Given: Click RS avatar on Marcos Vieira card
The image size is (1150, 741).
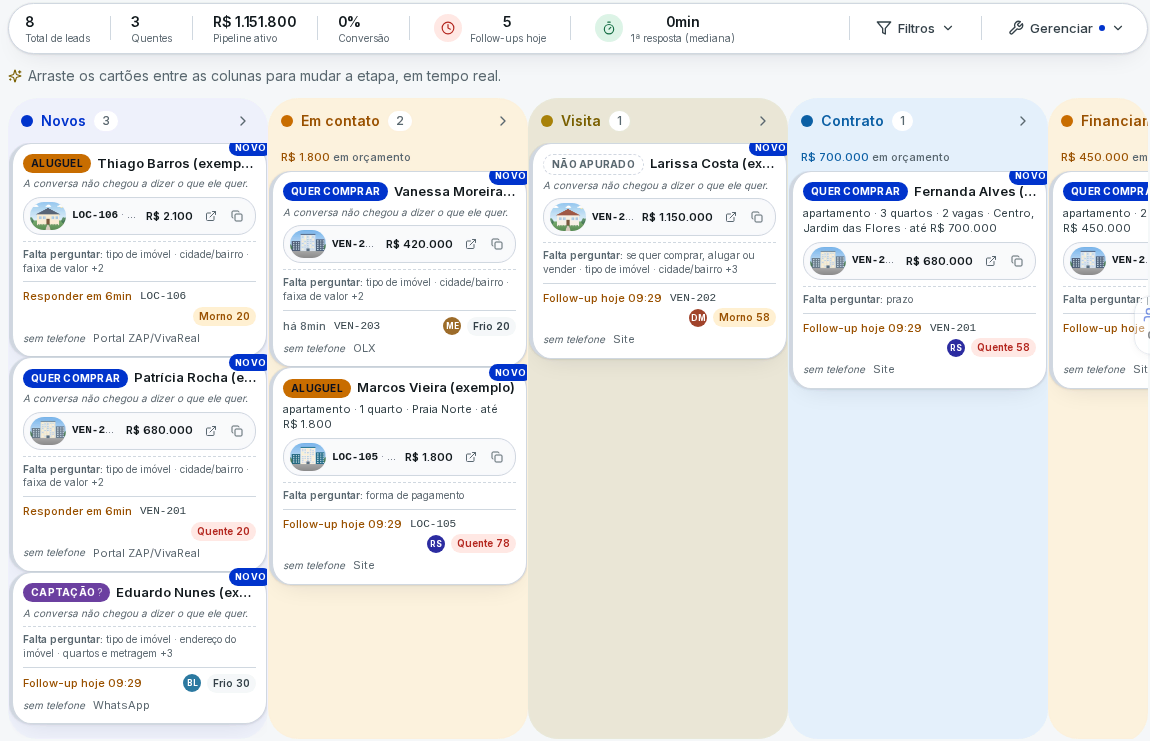Looking at the screenshot, I should [436, 544].
